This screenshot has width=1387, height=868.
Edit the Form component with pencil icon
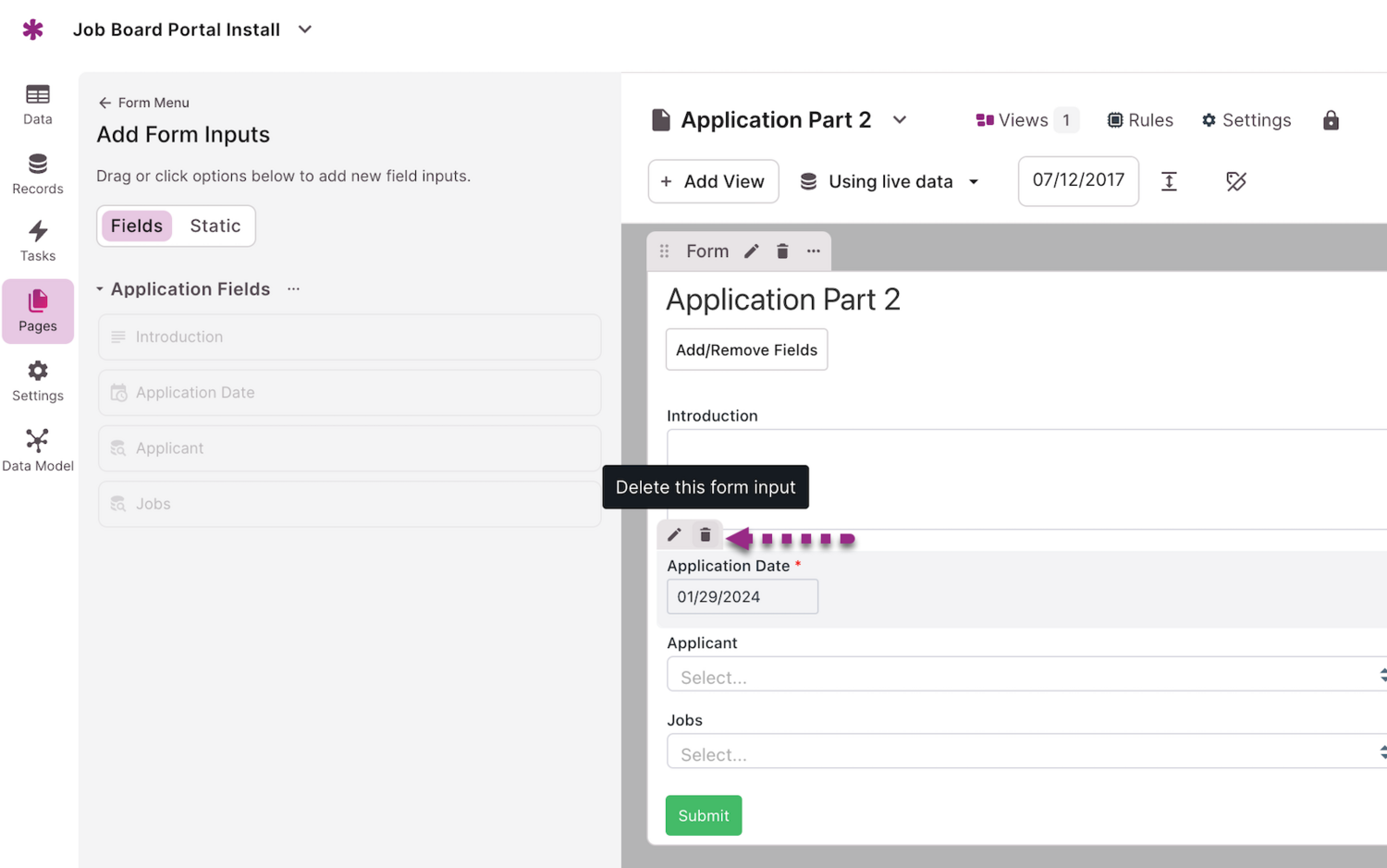[x=752, y=251]
